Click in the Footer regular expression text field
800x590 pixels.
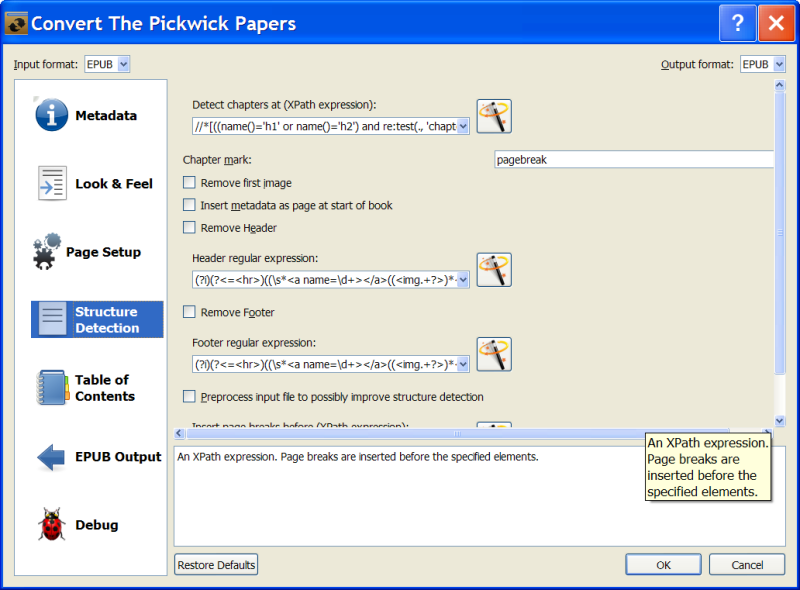[325, 364]
